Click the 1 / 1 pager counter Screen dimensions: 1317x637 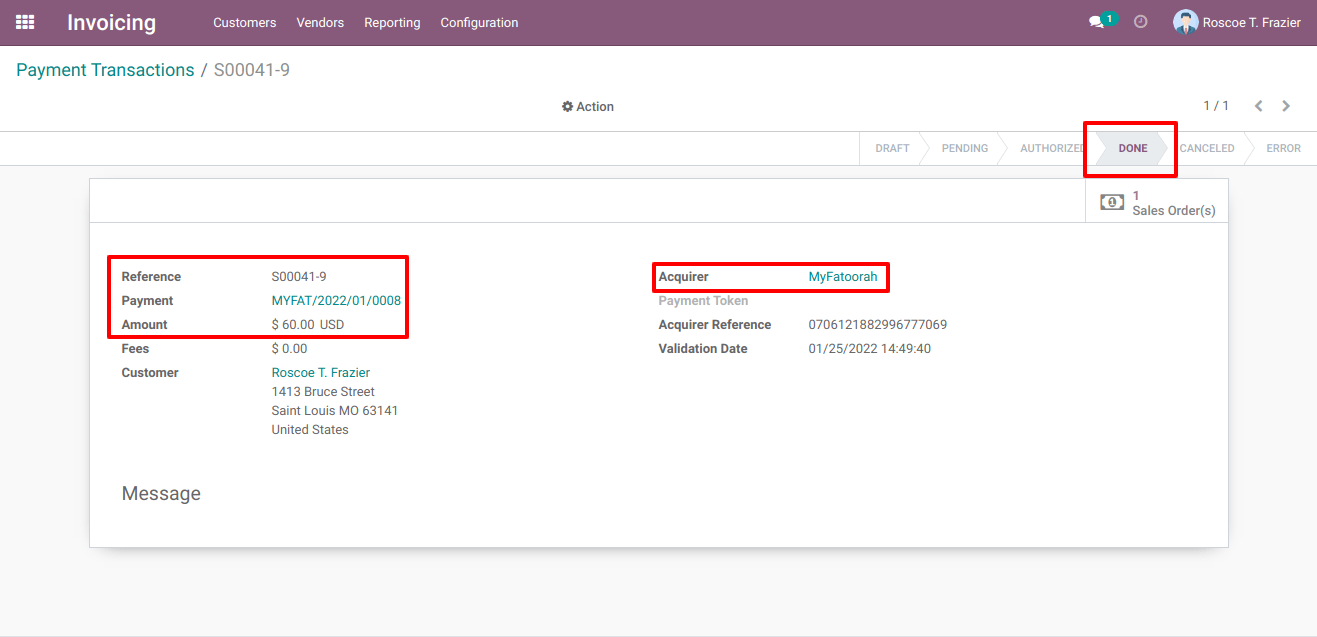1216,106
